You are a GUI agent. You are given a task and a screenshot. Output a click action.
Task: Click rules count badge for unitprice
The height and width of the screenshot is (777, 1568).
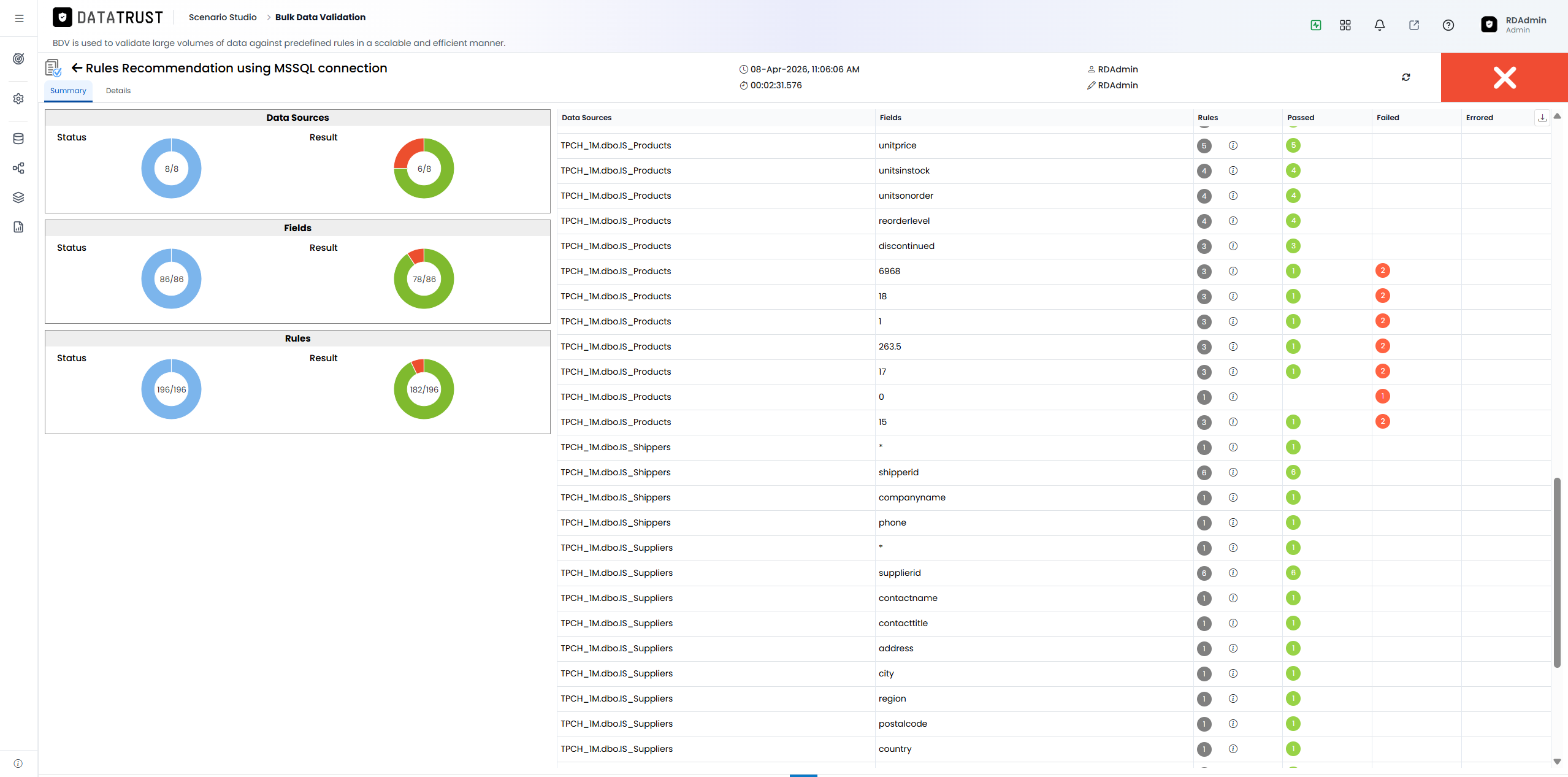click(1204, 146)
